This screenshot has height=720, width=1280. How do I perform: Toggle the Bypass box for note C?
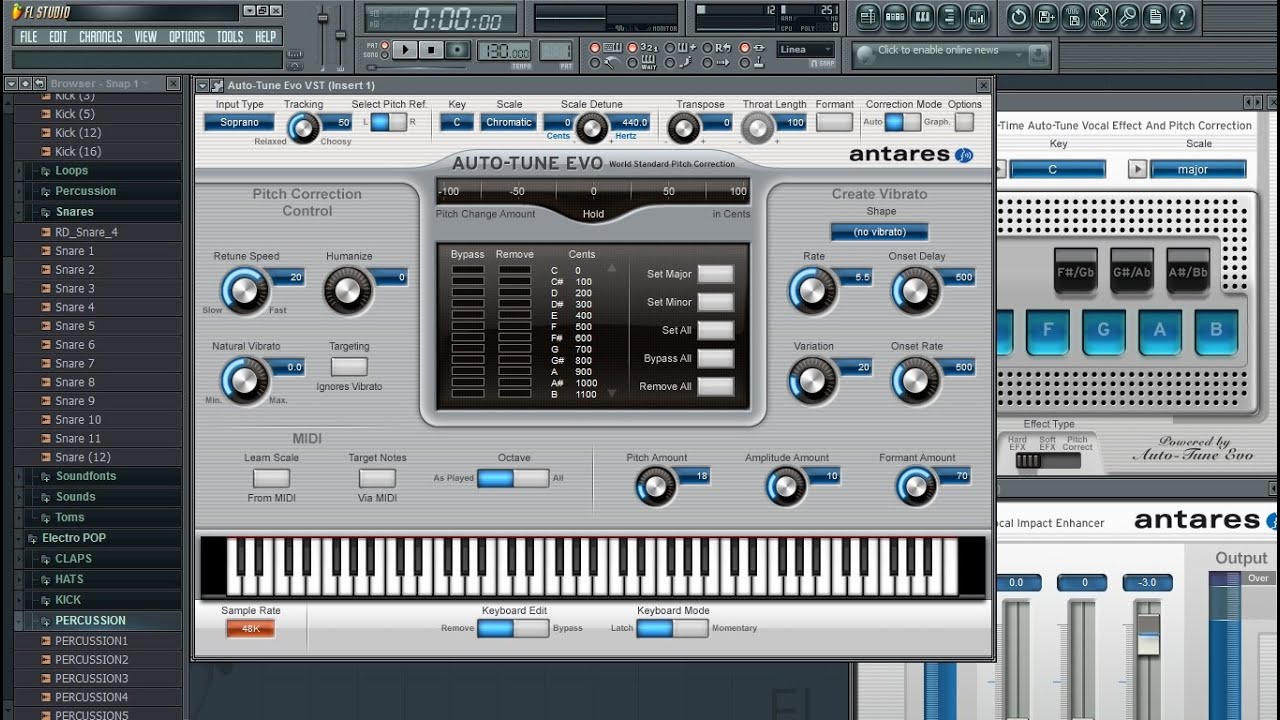tap(467, 270)
